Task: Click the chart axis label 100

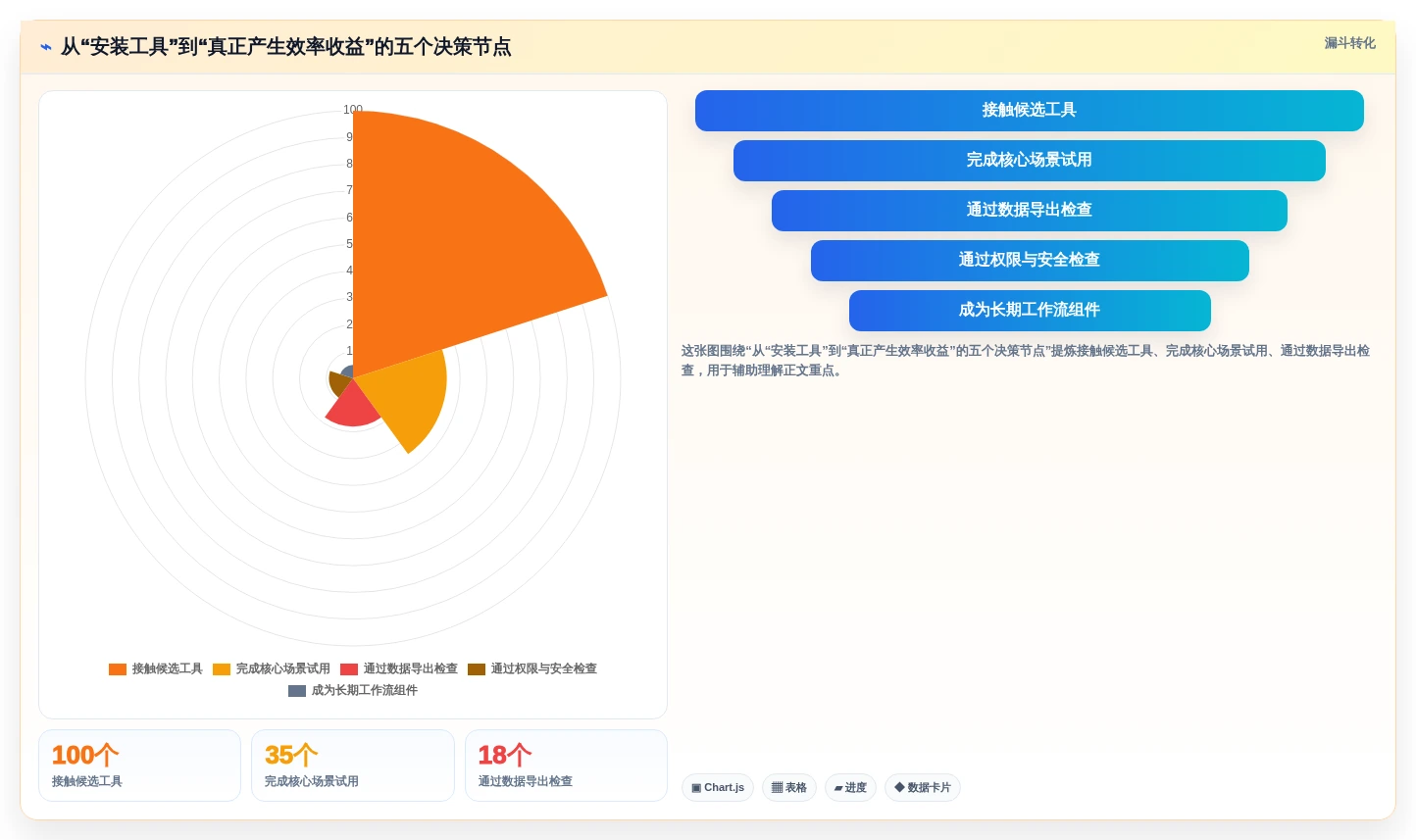Action: (x=353, y=110)
